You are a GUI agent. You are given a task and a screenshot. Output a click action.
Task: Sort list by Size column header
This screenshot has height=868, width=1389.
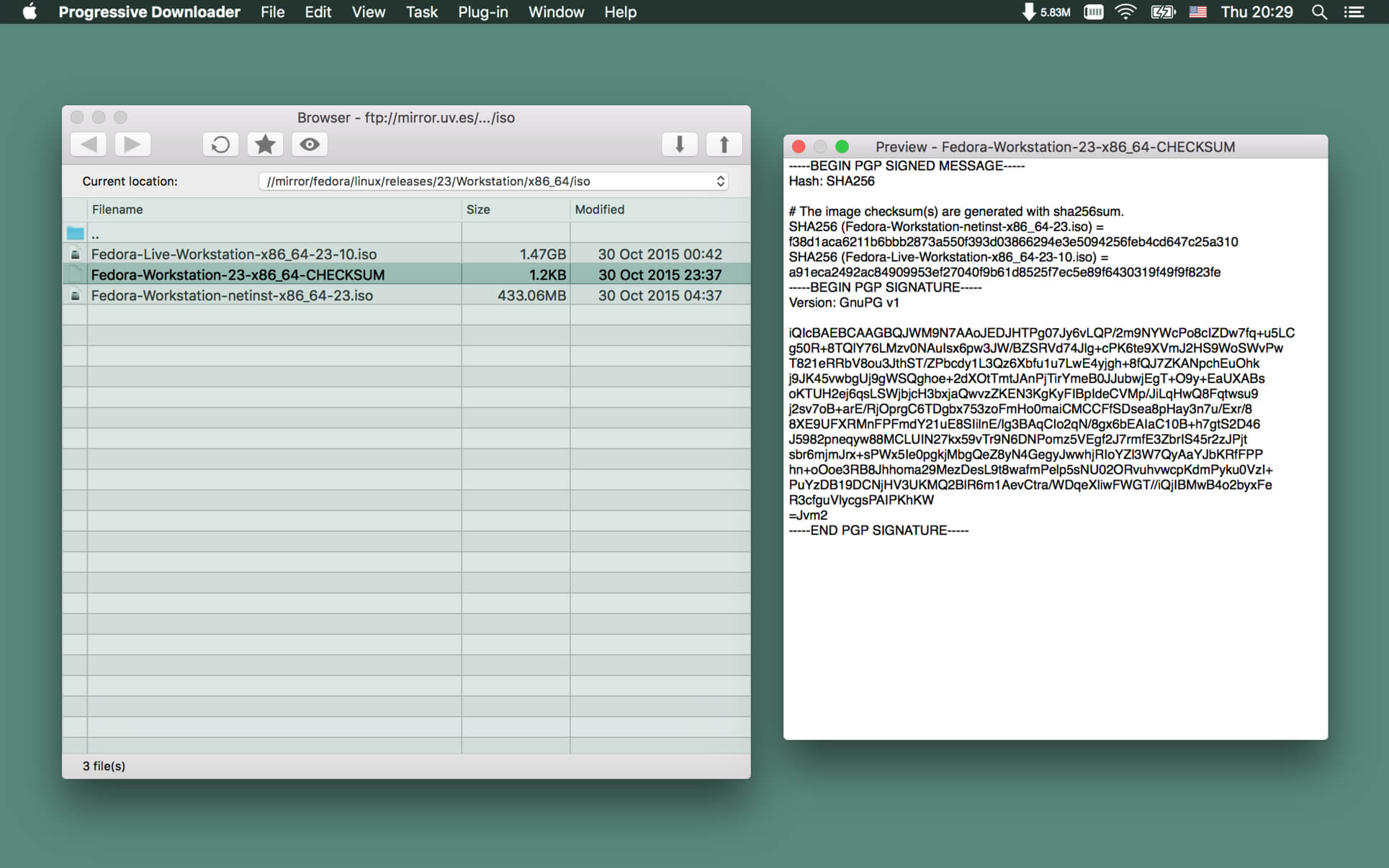516,209
